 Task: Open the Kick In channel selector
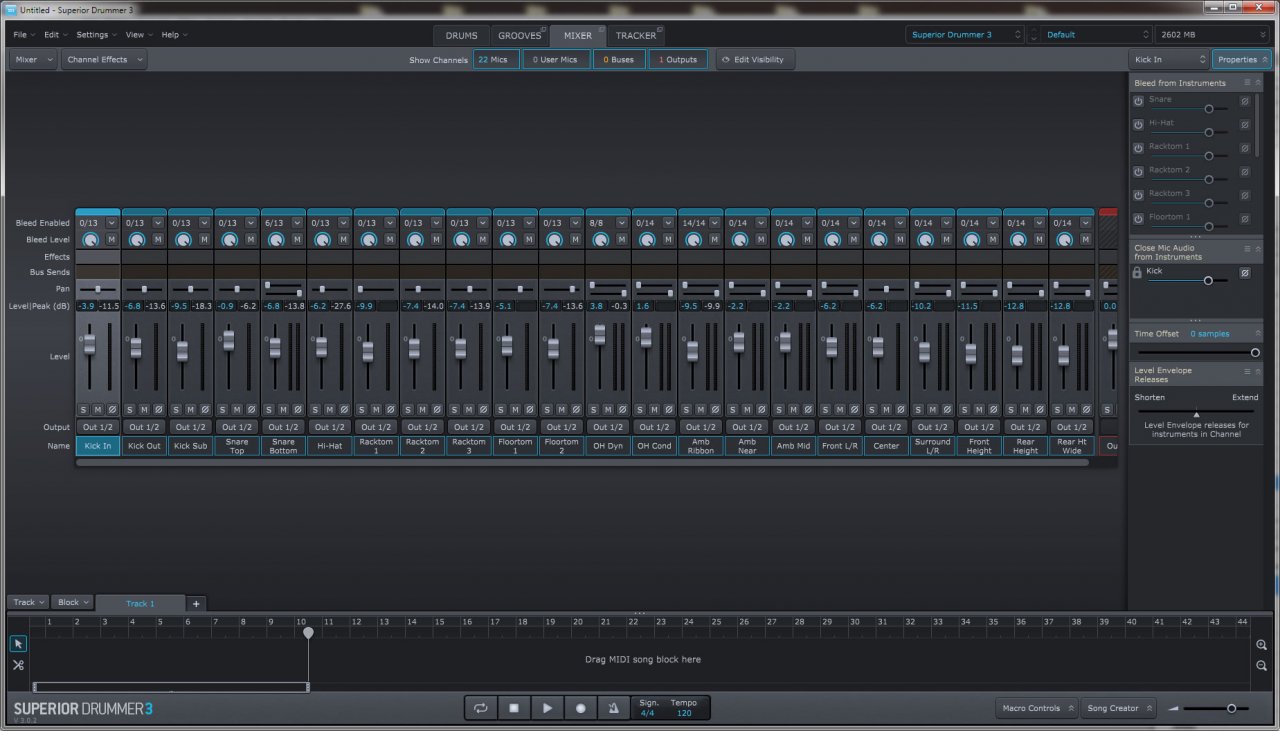click(x=1169, y=59)
